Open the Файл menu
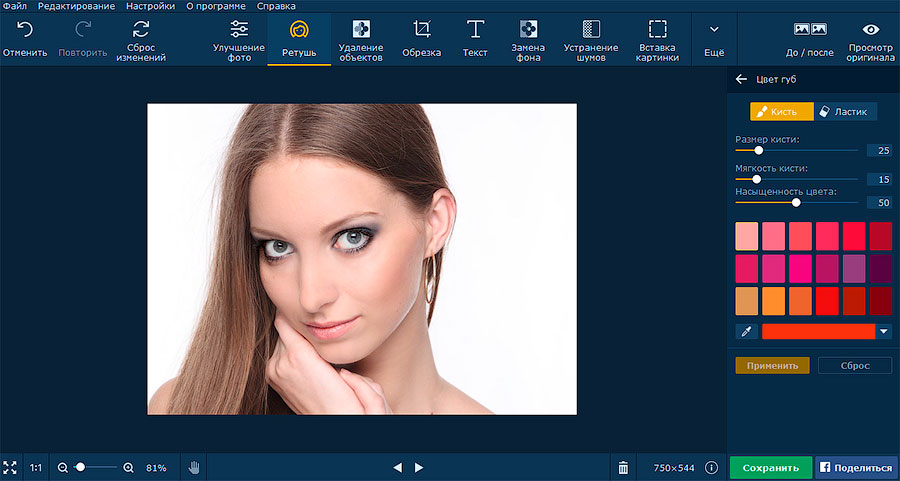 click(x=15, y=6)
